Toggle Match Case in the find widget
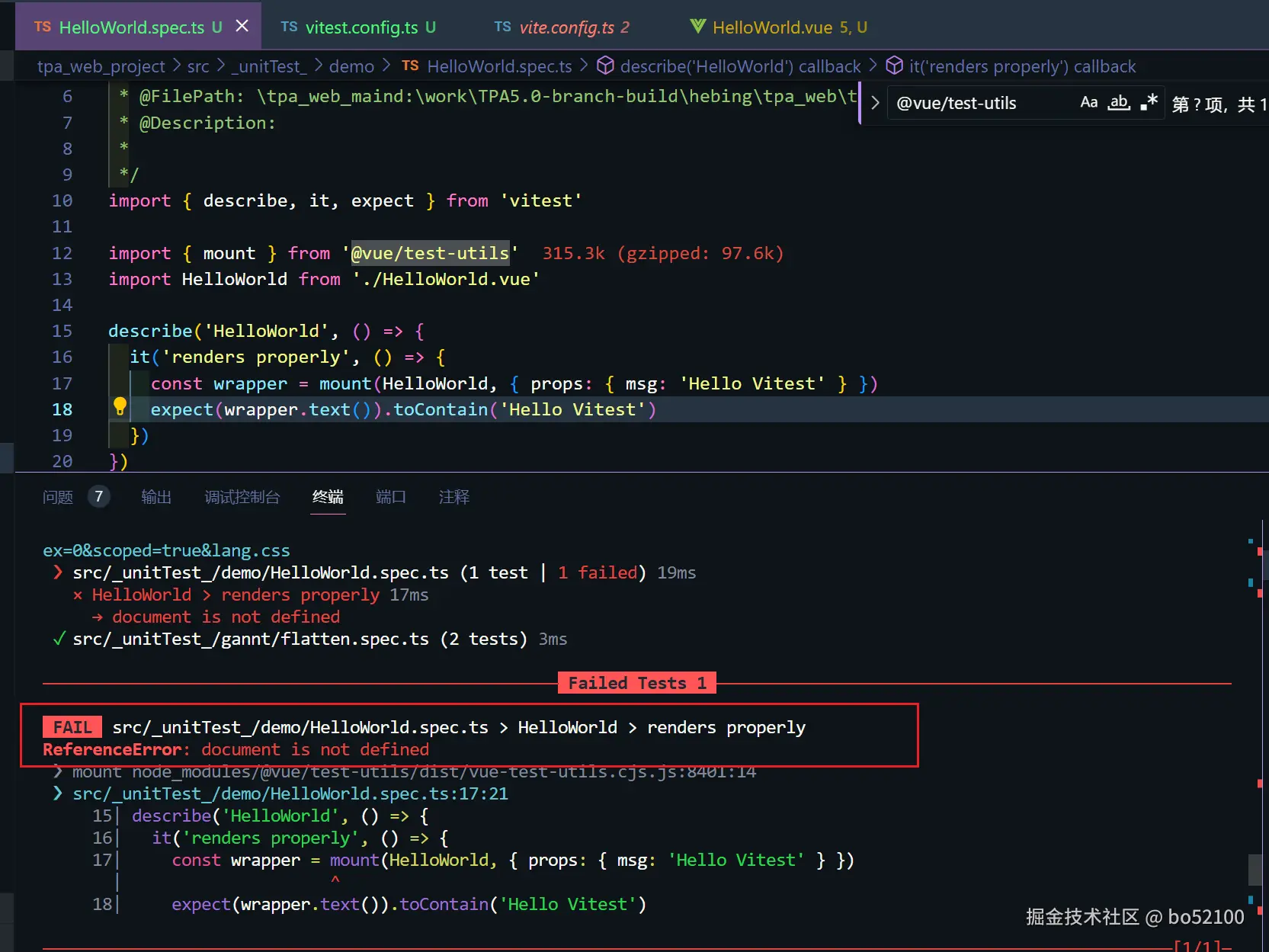 pyautogui.click(x=1088, y=102)
